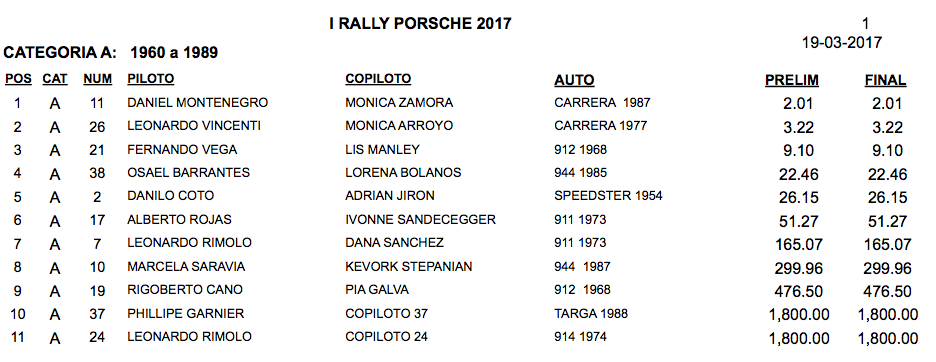The image size is (936, 362).
Task: Select the 912 1968 car of Fernando Vega
Action: point(580,149)
